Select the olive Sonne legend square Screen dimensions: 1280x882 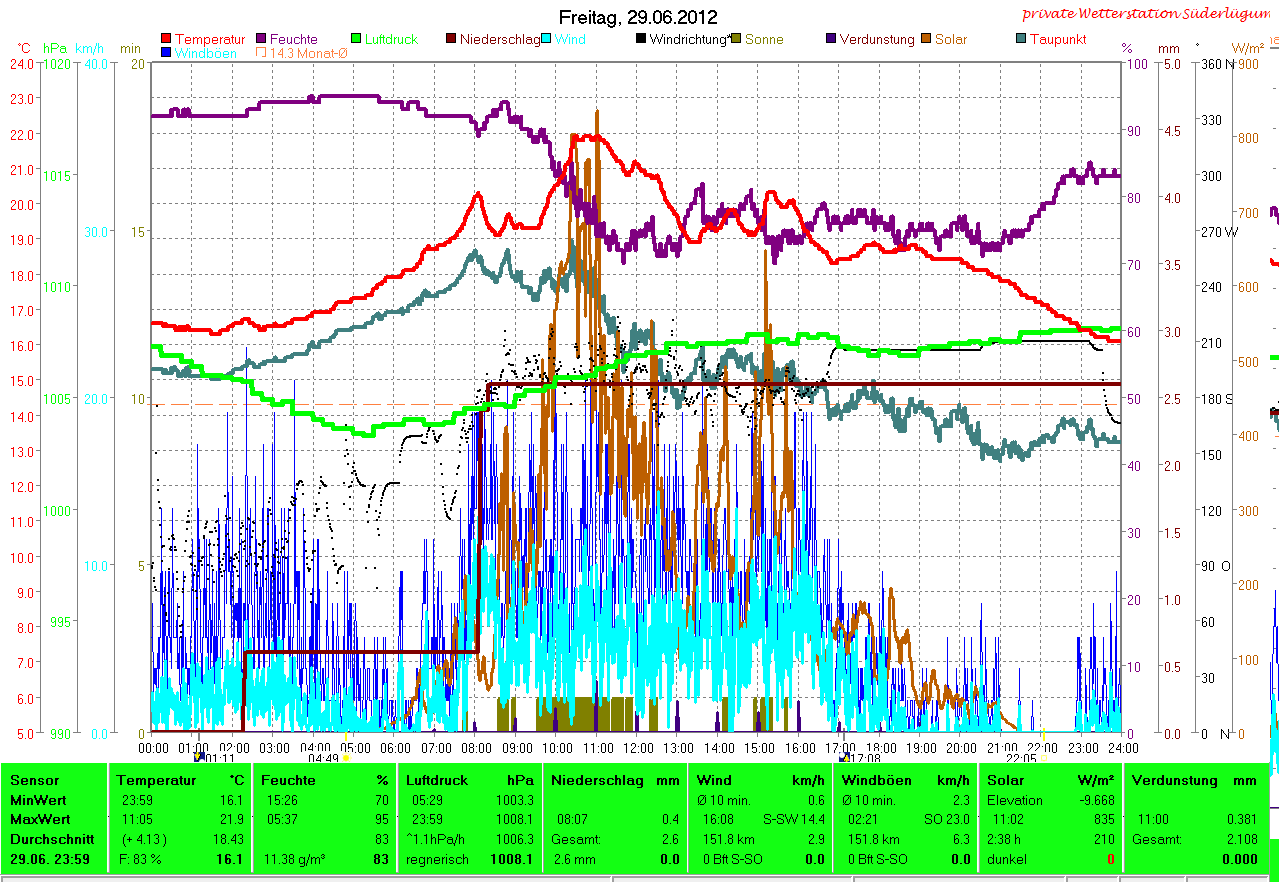737,40
